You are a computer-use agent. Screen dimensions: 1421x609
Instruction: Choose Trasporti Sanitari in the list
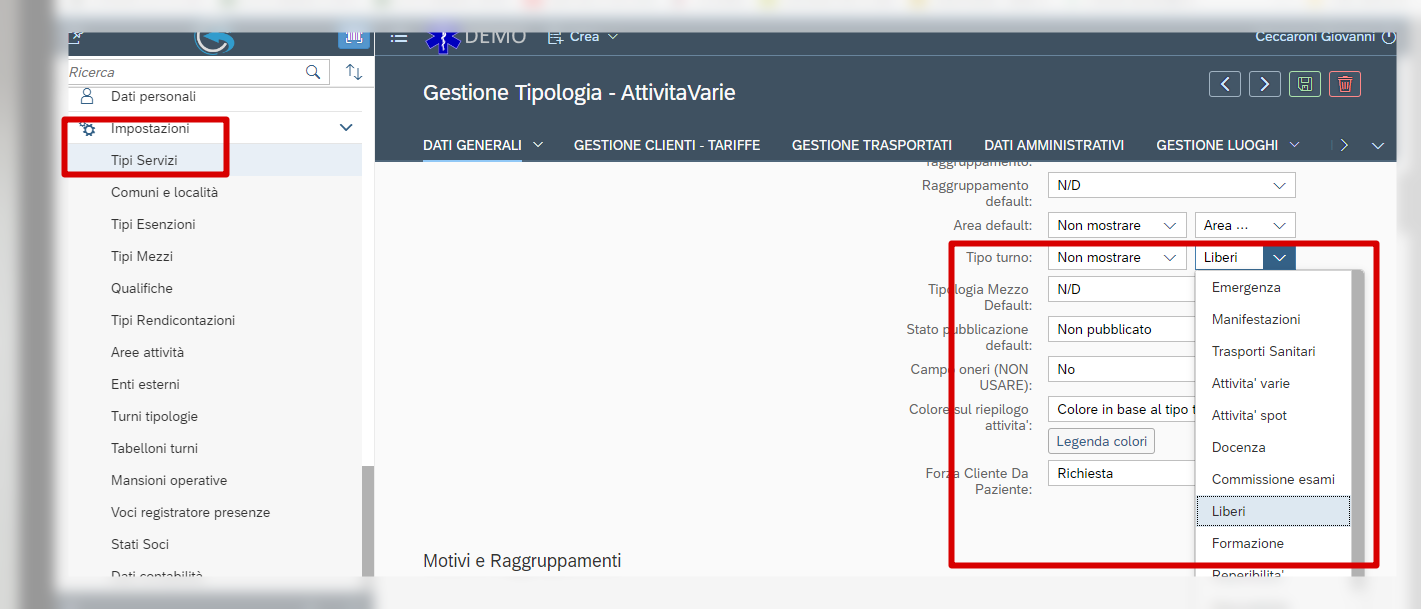point(1263,351)
